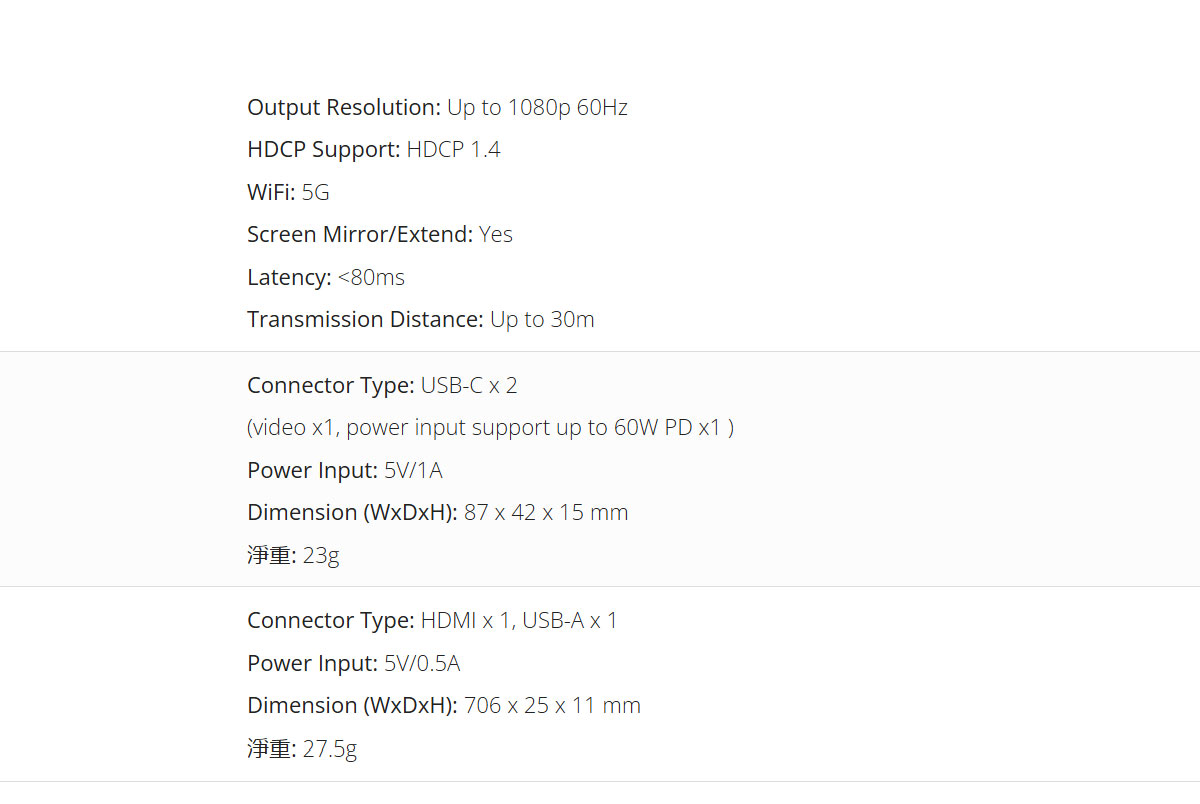Select the 'Up to 30m' value
This screenshot has width=1200, height=804.
pos(542,320)
